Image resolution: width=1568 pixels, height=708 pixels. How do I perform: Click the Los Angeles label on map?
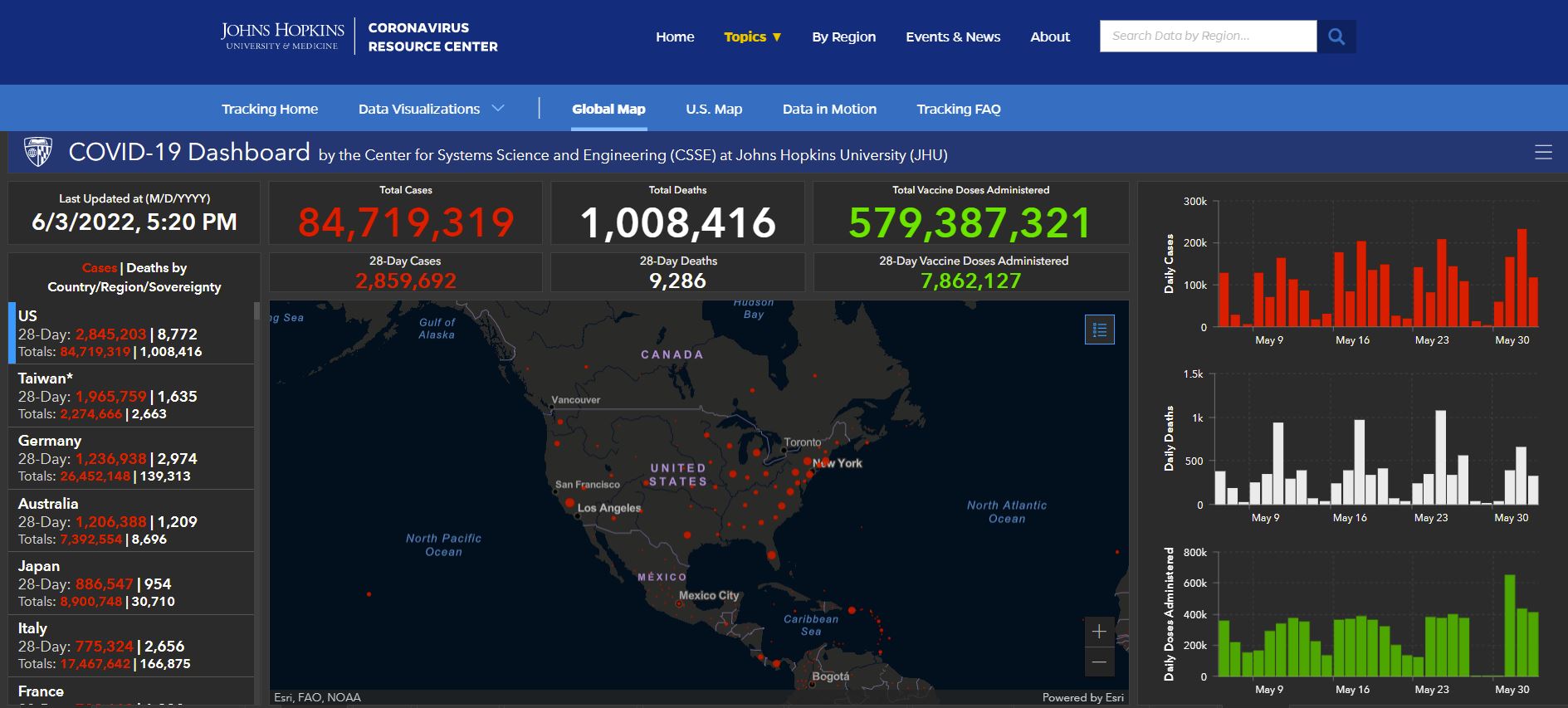609,508
